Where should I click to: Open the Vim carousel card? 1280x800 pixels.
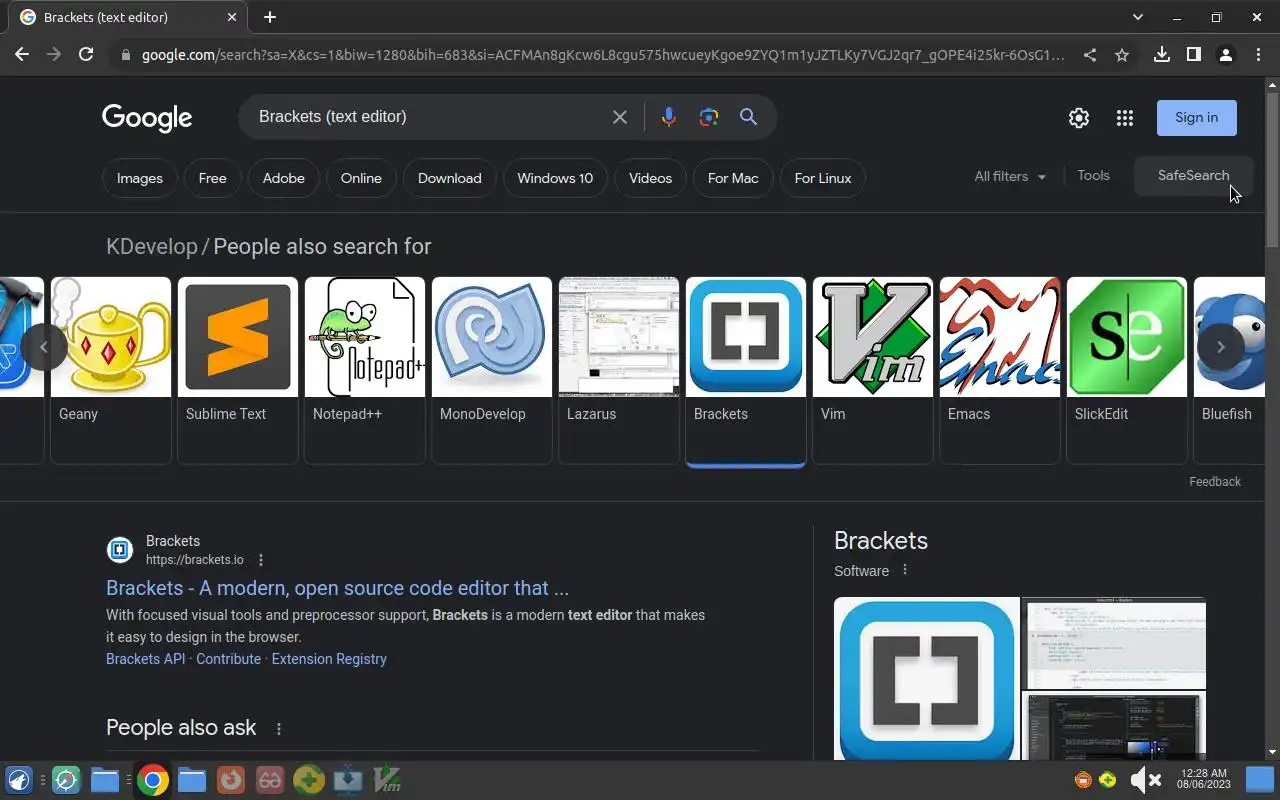pos(873,370)
